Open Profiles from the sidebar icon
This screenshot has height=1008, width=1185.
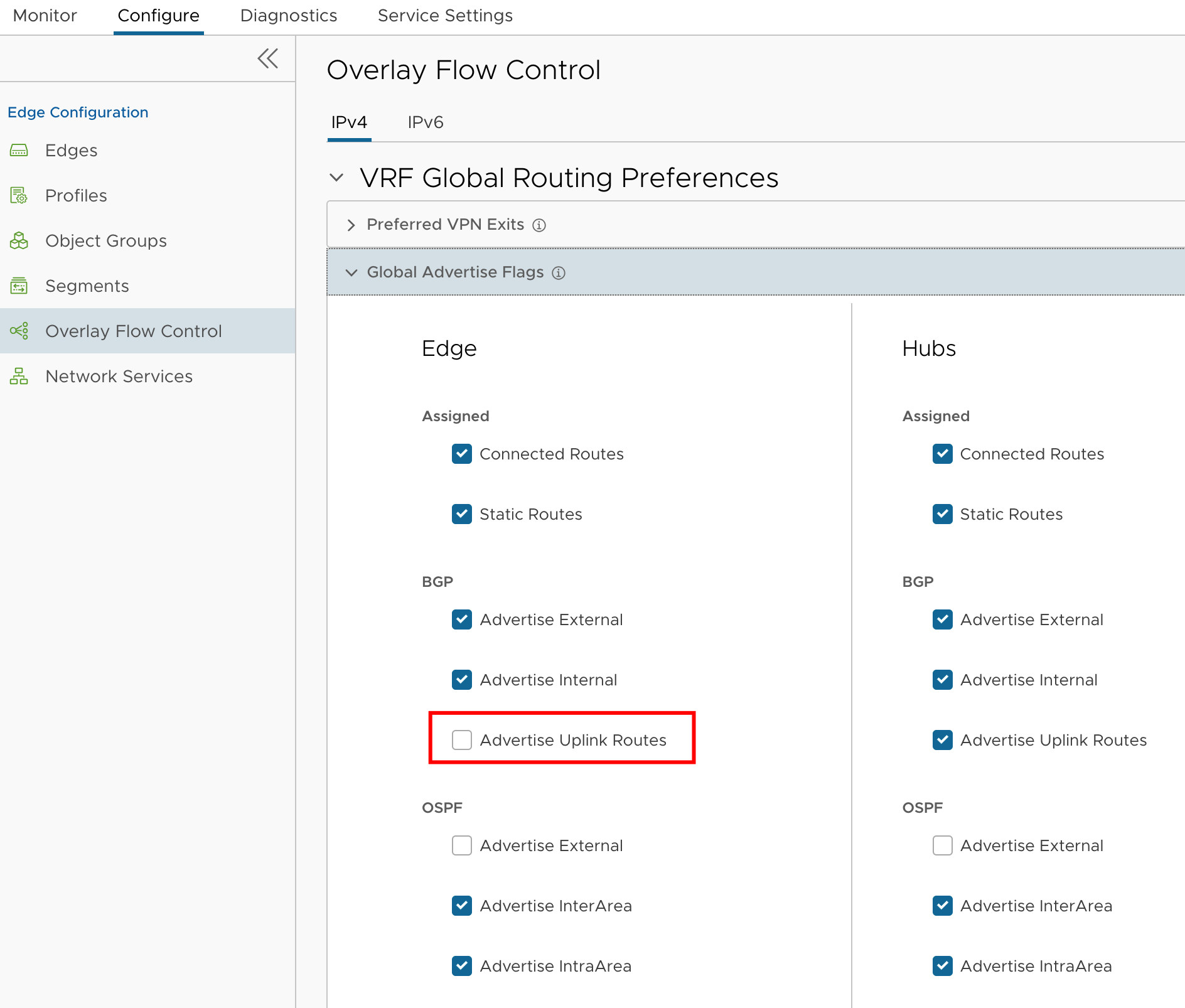pyautogui.click(x=19, y=195)
